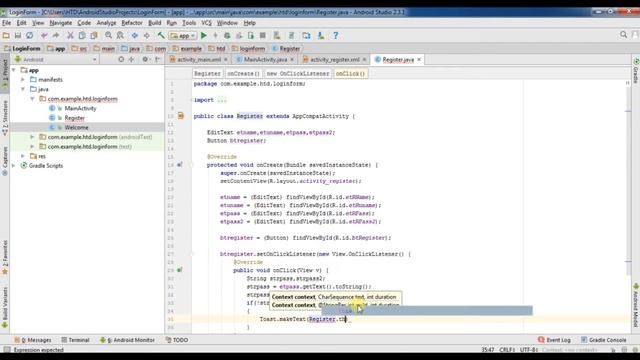The image size is (640, 360).
Task: Open the Navigate menu
Action: click(60, 23)
